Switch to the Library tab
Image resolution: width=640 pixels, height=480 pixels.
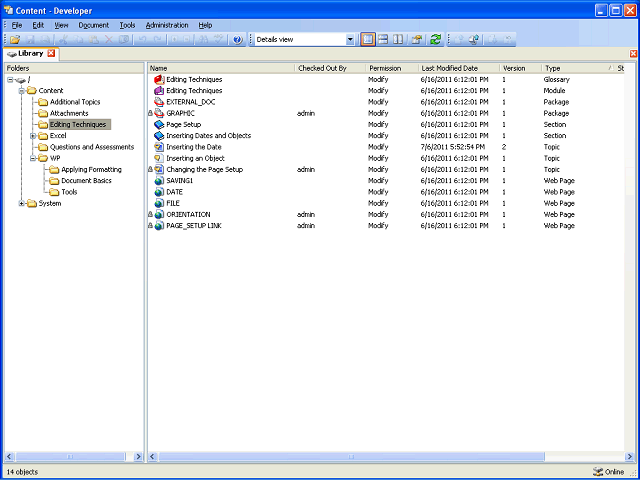31,53
